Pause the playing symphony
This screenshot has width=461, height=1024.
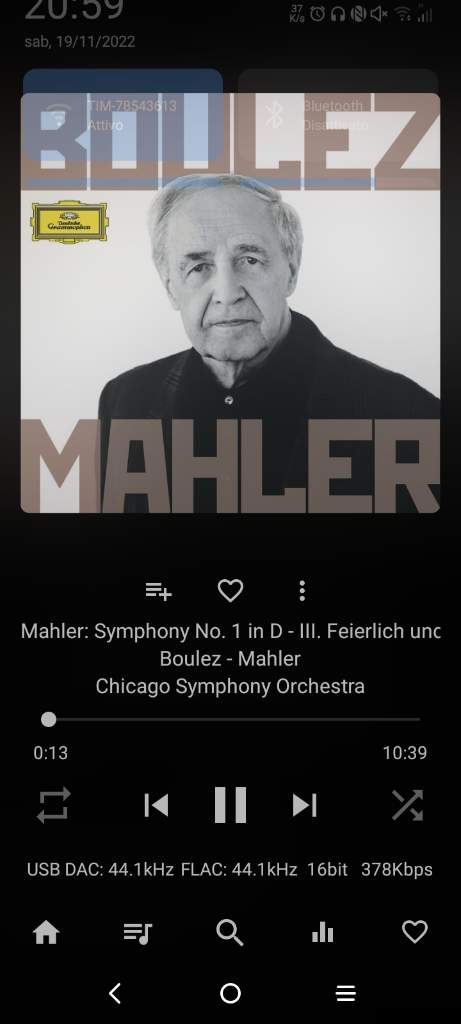coord(230,805)
